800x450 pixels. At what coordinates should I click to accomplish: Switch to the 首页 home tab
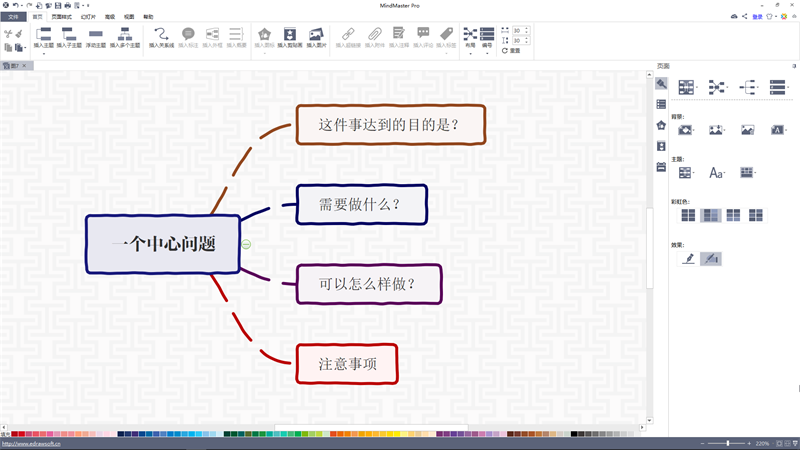(38, 17)
